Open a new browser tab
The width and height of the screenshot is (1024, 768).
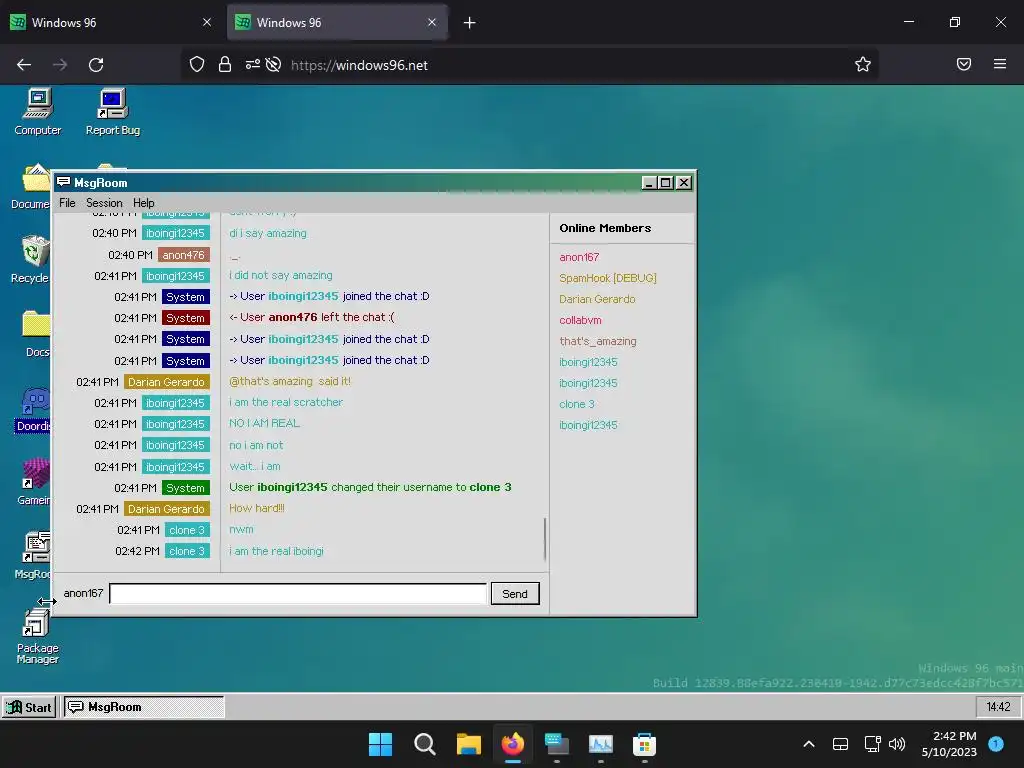tap(470, 23)
